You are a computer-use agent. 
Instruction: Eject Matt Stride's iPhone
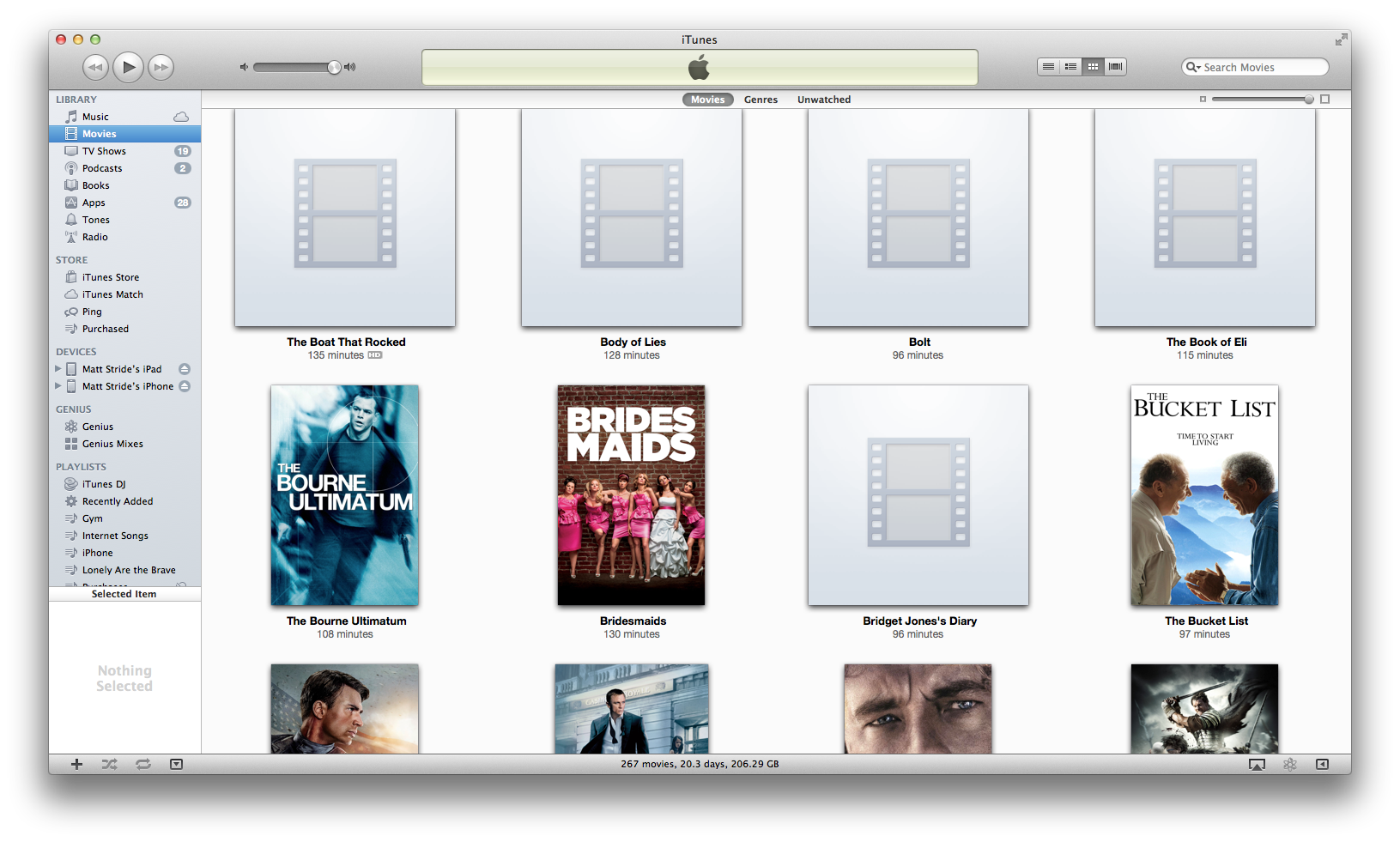[185, 386]
